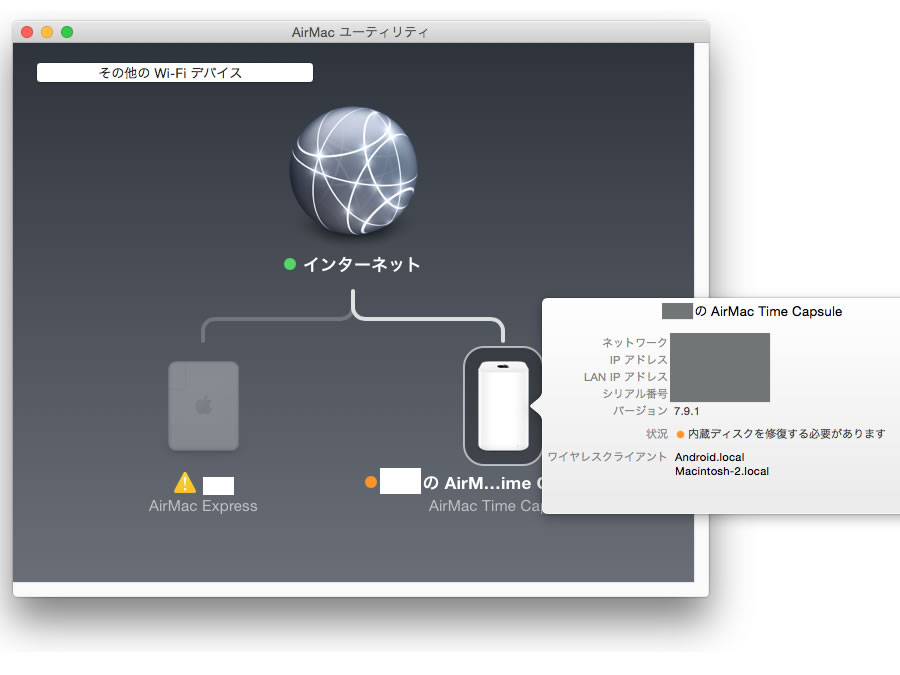Click the ワイヤレスクライアント label
This screenshot has height=675, width=900.
click(x=607, y=457)
